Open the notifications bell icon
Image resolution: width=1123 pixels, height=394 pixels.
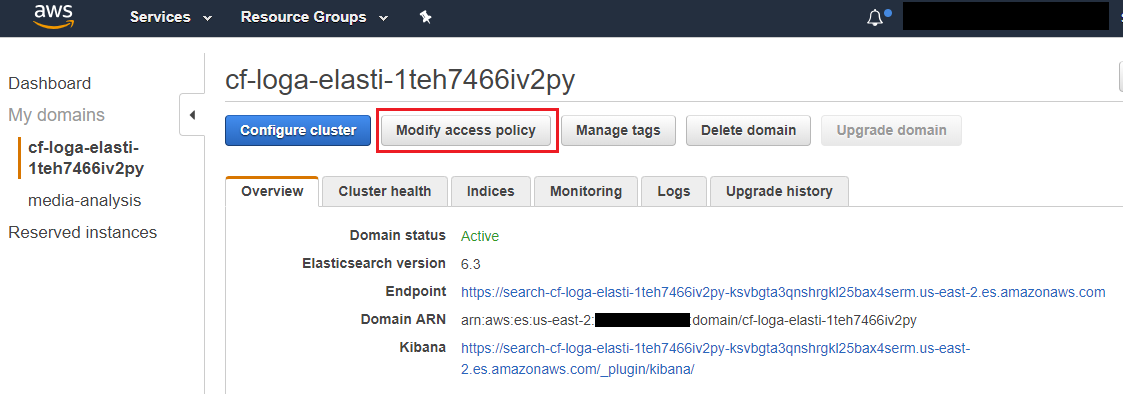[x=875, y=17]
